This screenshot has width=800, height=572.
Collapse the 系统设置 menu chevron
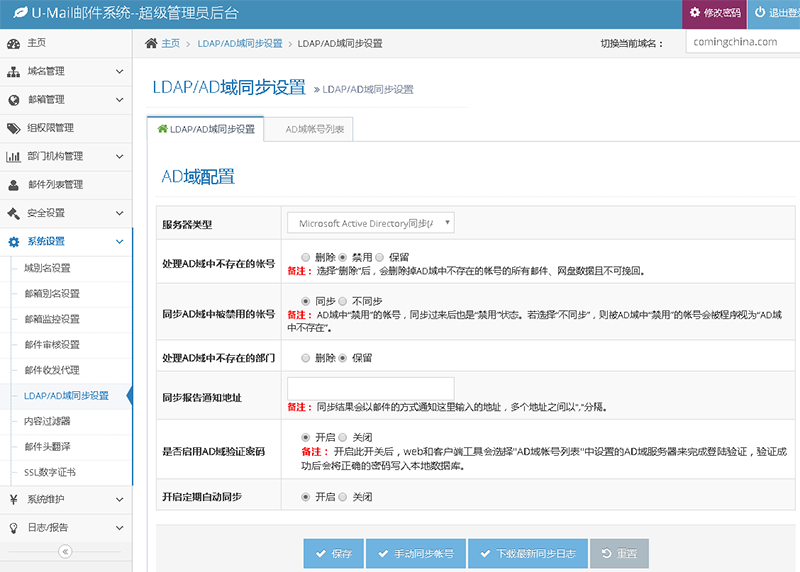(x=119, y=241)
